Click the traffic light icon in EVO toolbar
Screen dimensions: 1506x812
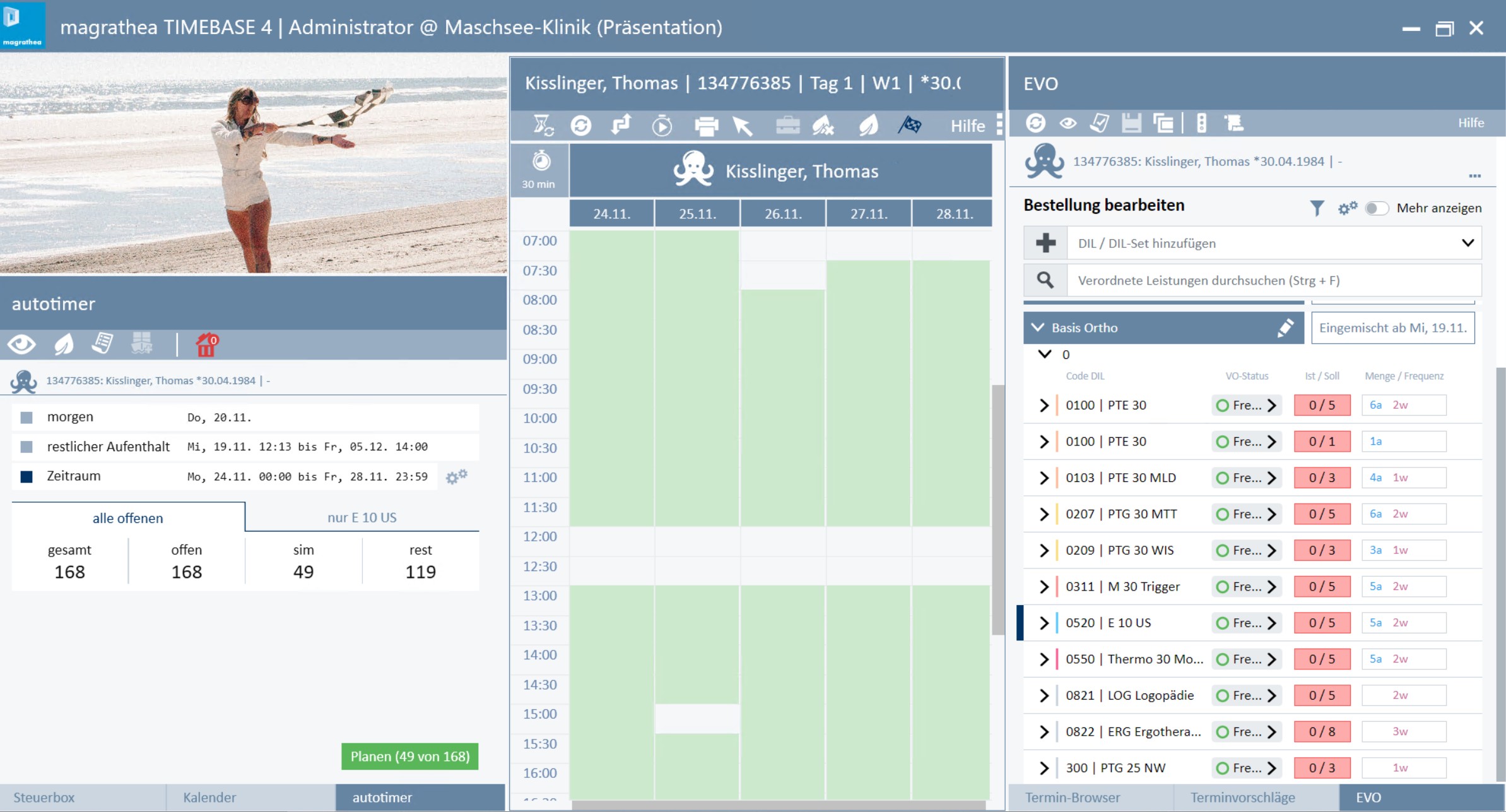point(1201,123)
